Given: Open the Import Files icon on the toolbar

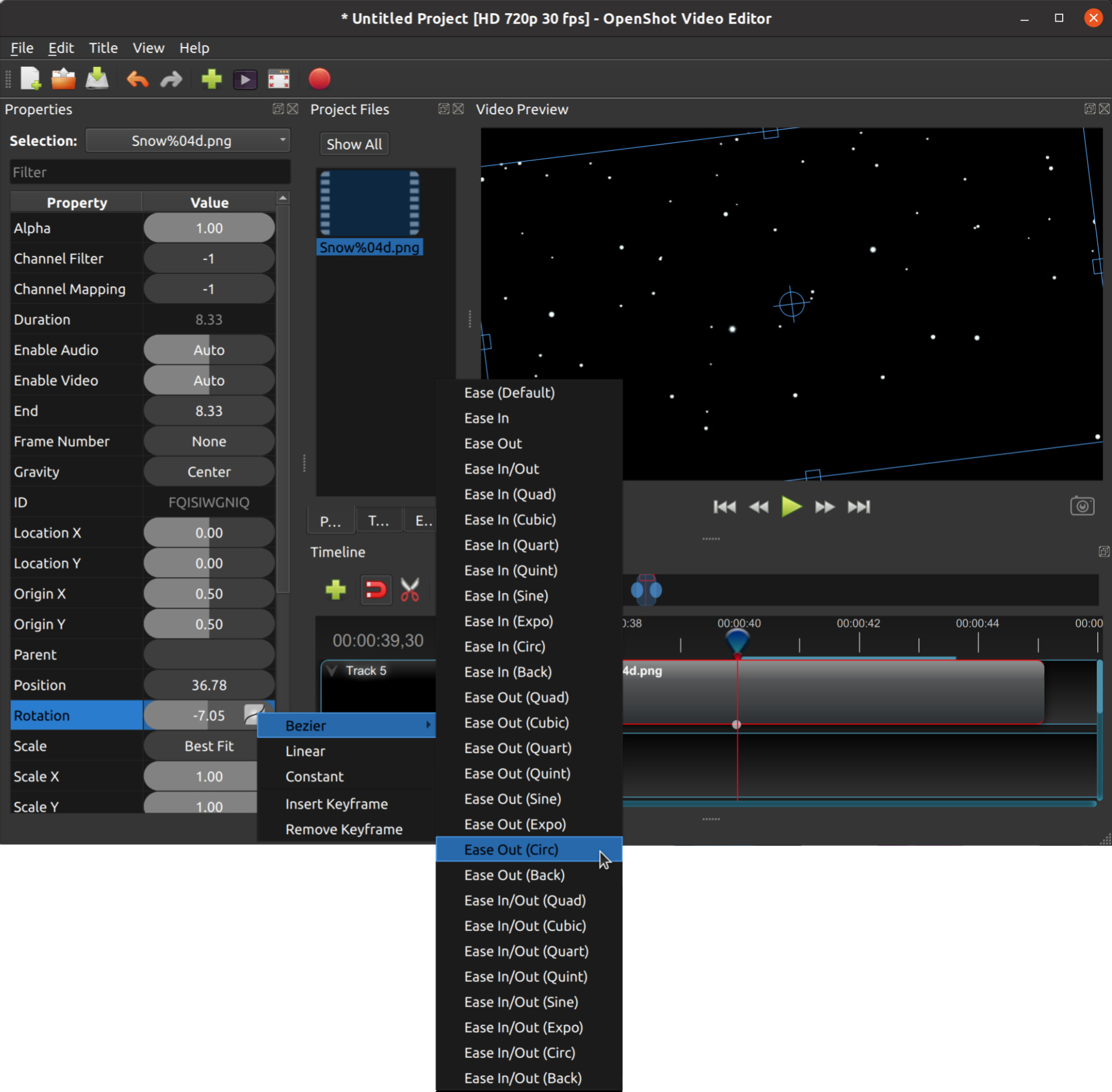Looking at the screenshot, I should tap(211, 79).
